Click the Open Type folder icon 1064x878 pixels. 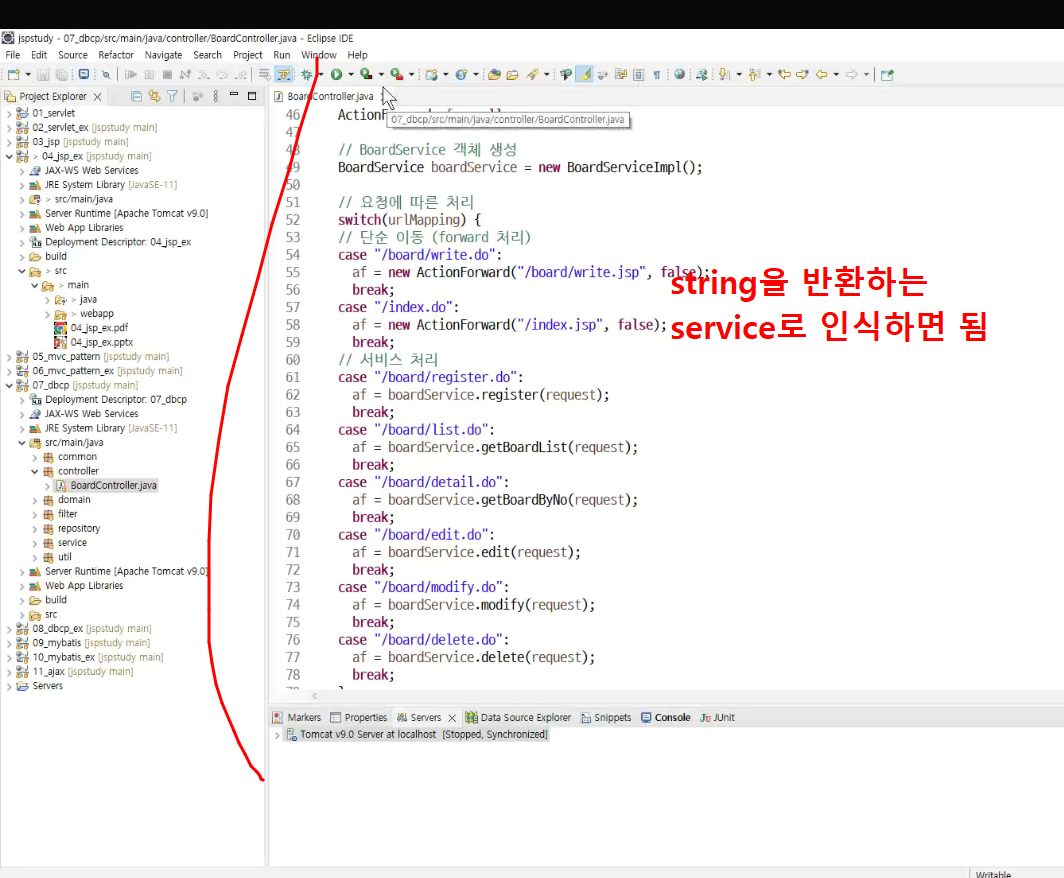click(x=495, y=75)
